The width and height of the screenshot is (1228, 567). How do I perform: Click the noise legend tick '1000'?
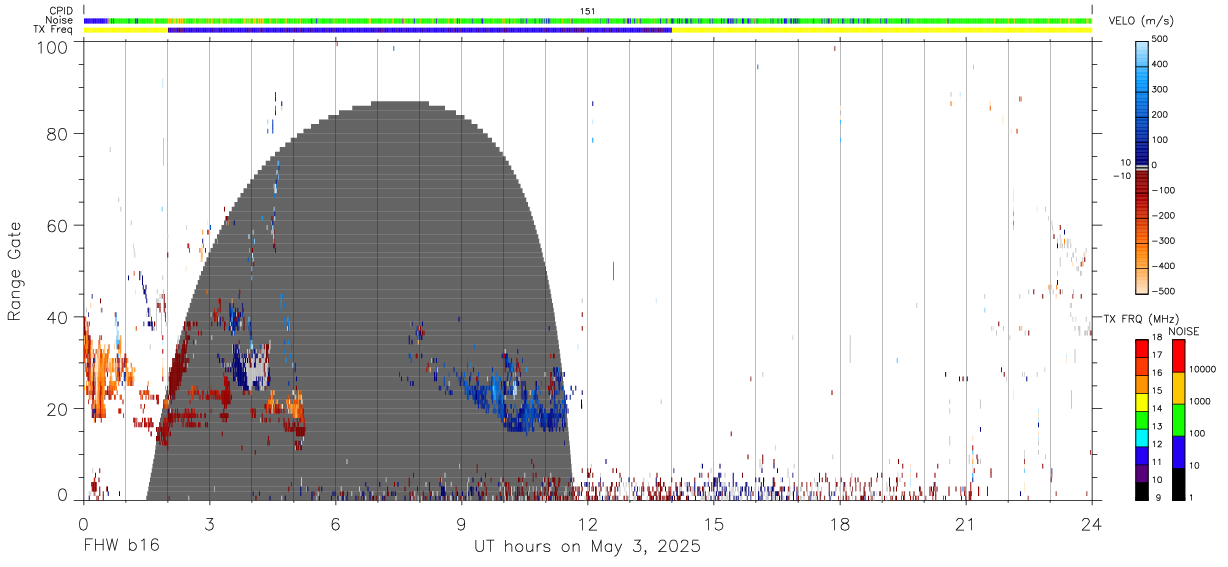[1202, 402]
